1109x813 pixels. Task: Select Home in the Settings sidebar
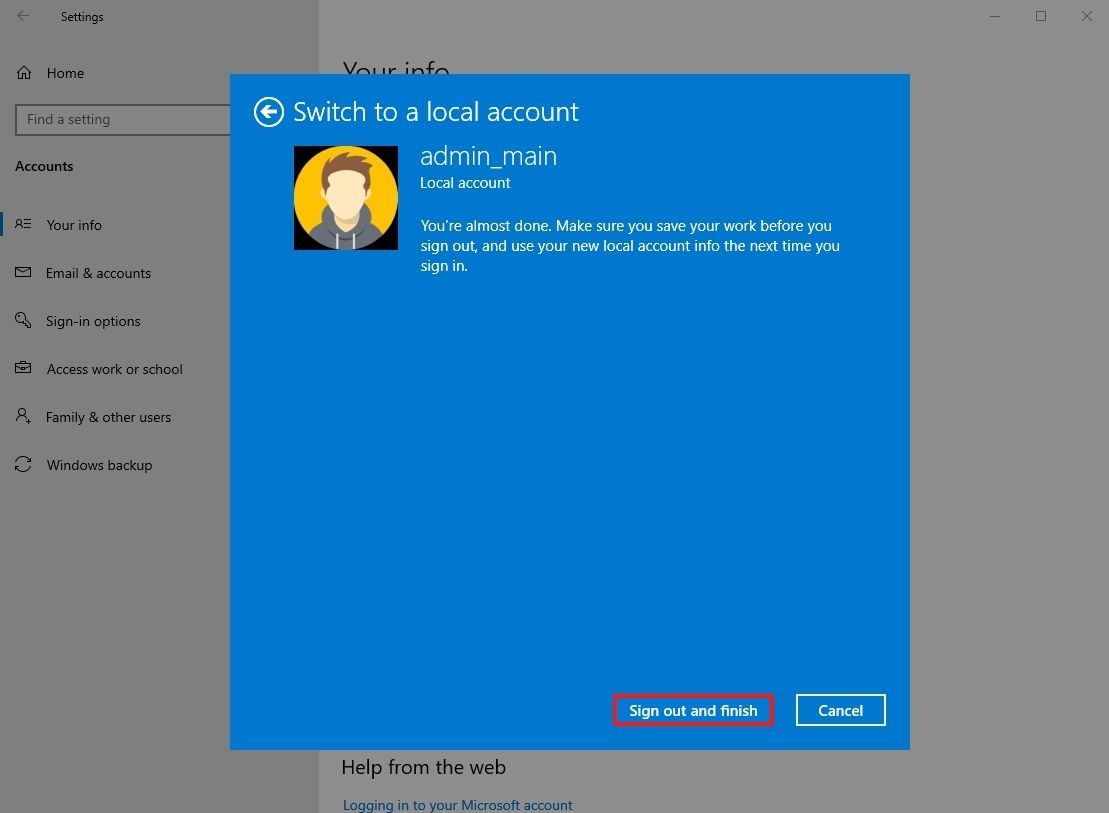click(x=65, y=73)
